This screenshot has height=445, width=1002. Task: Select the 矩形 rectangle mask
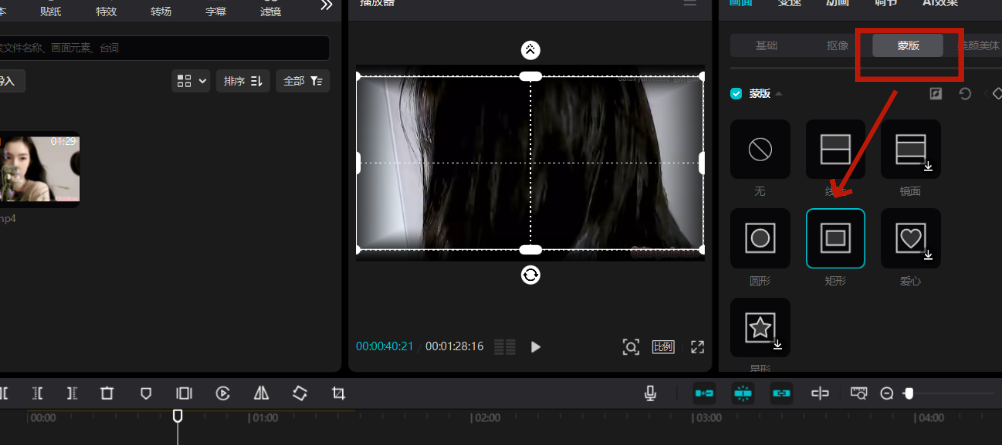tap(835, 238)
